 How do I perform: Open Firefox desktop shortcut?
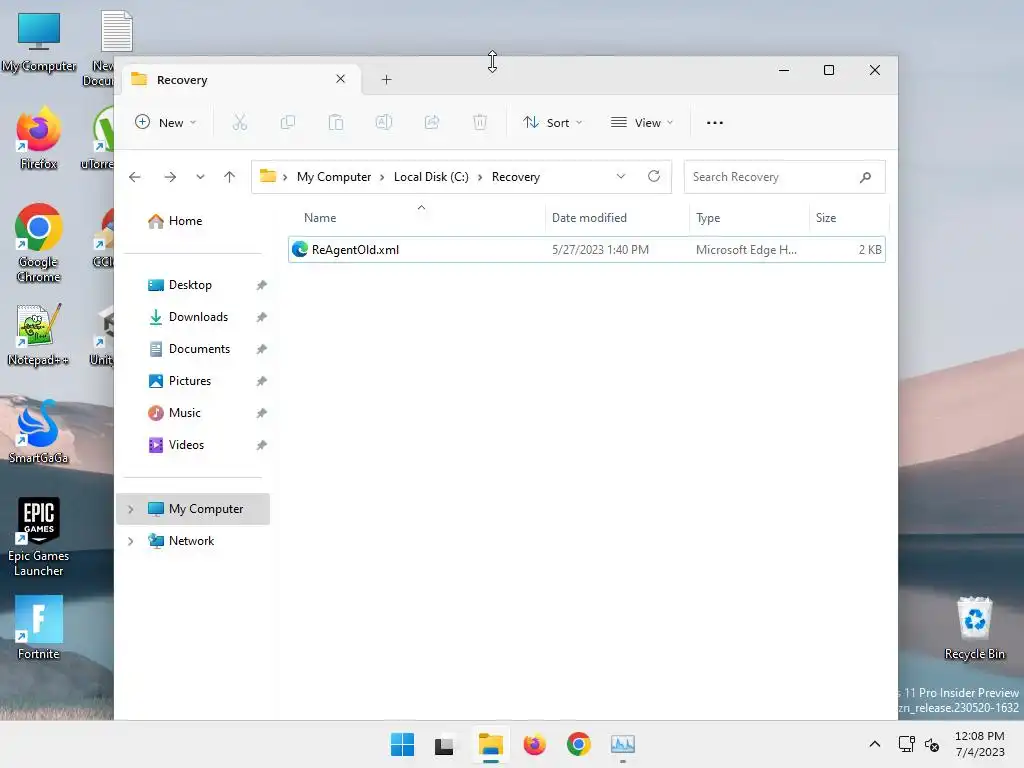point(39,138)
